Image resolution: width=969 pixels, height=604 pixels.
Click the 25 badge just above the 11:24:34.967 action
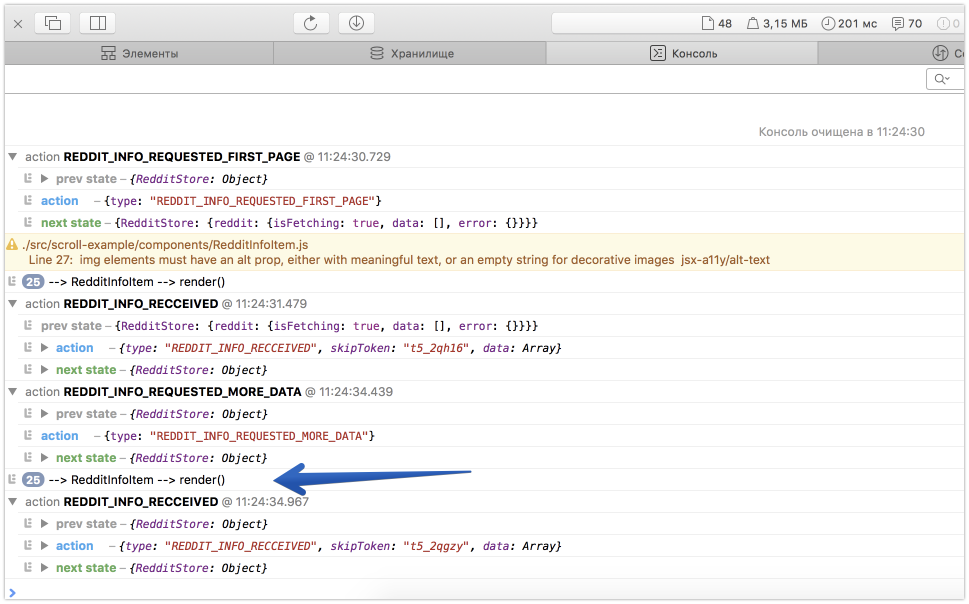pos(33,480)
